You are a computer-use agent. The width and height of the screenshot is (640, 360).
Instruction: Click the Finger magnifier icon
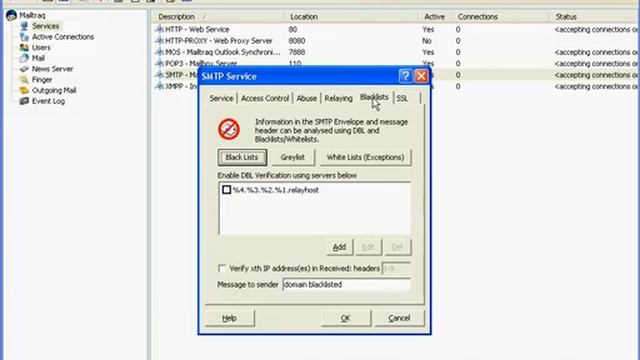coord(24,80)
